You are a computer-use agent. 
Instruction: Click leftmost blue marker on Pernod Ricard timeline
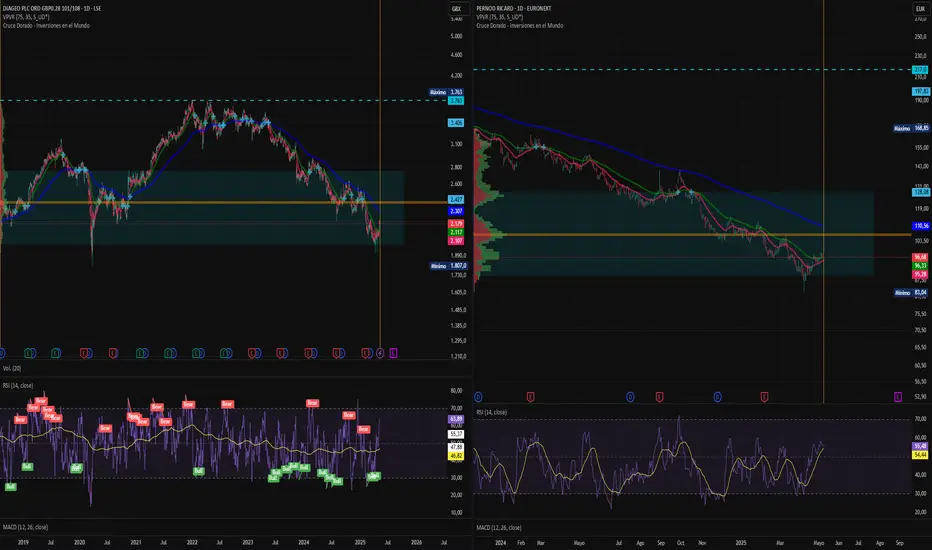(x=479, y=396)
